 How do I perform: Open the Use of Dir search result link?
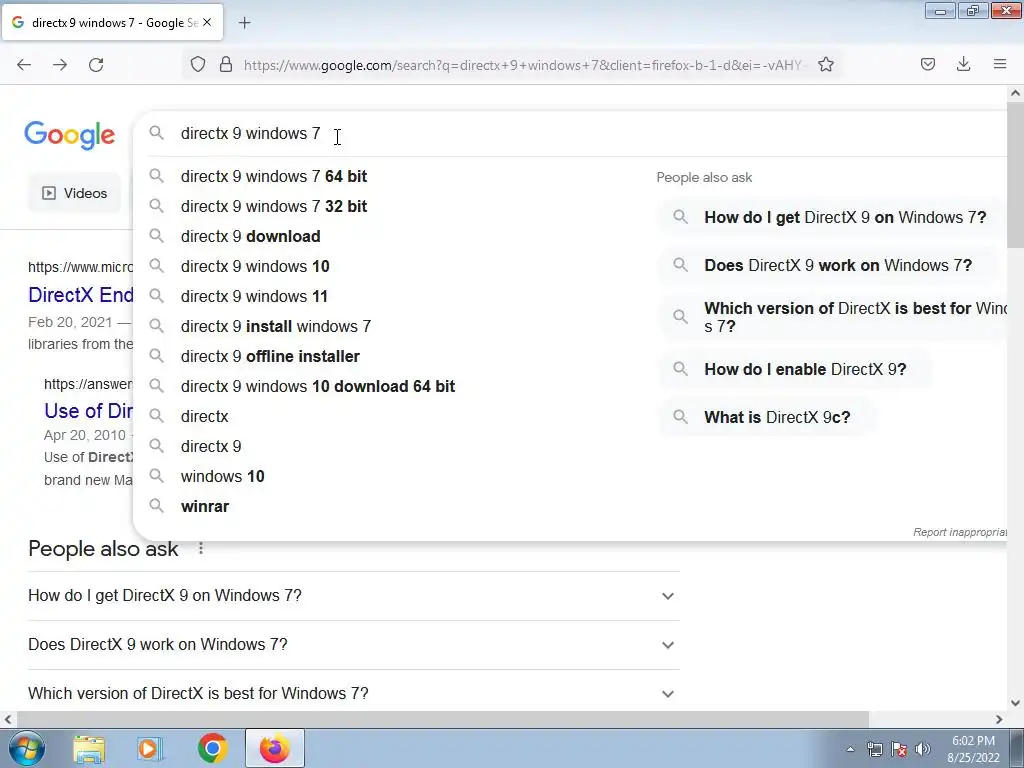89,411
